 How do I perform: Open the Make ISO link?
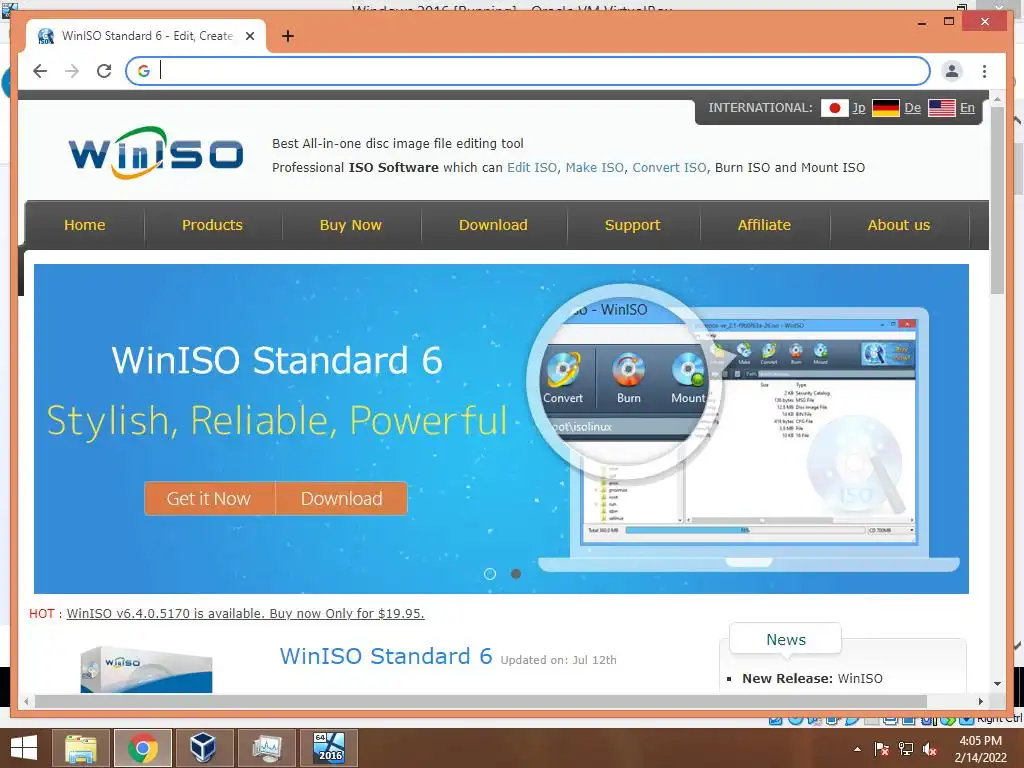coord(594,168)
